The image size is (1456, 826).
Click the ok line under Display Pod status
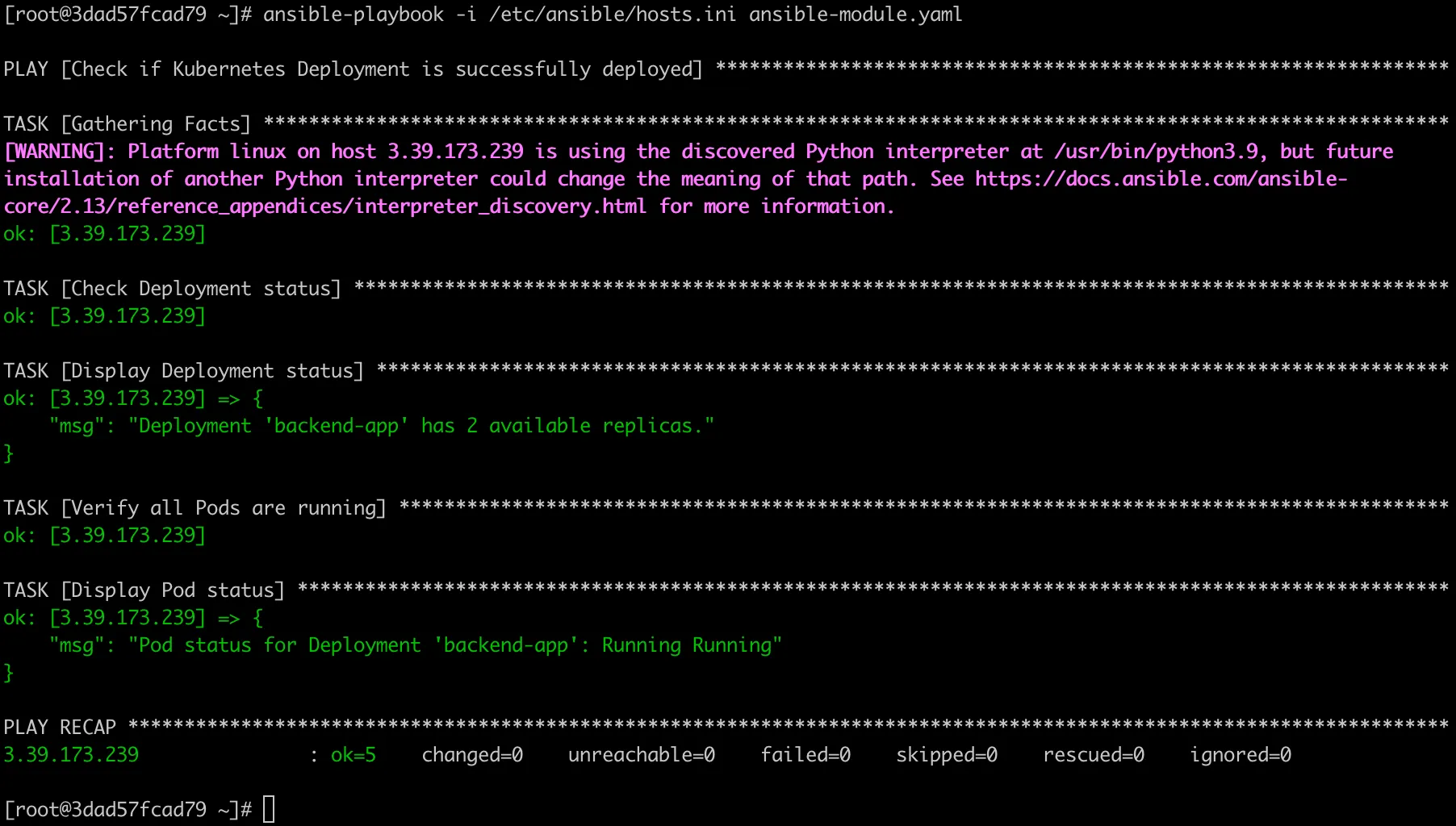pyautogui.click(x=133, y=618)
